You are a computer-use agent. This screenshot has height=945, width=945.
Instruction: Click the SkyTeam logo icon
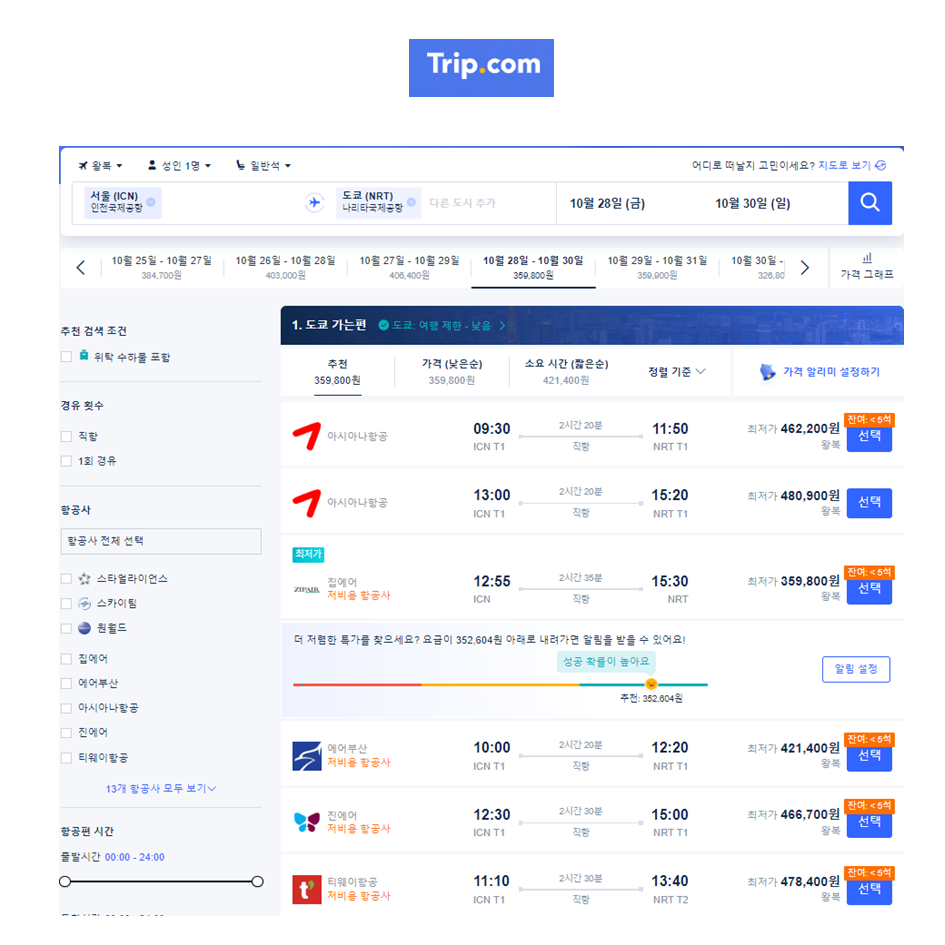click(x=84, y=603)
